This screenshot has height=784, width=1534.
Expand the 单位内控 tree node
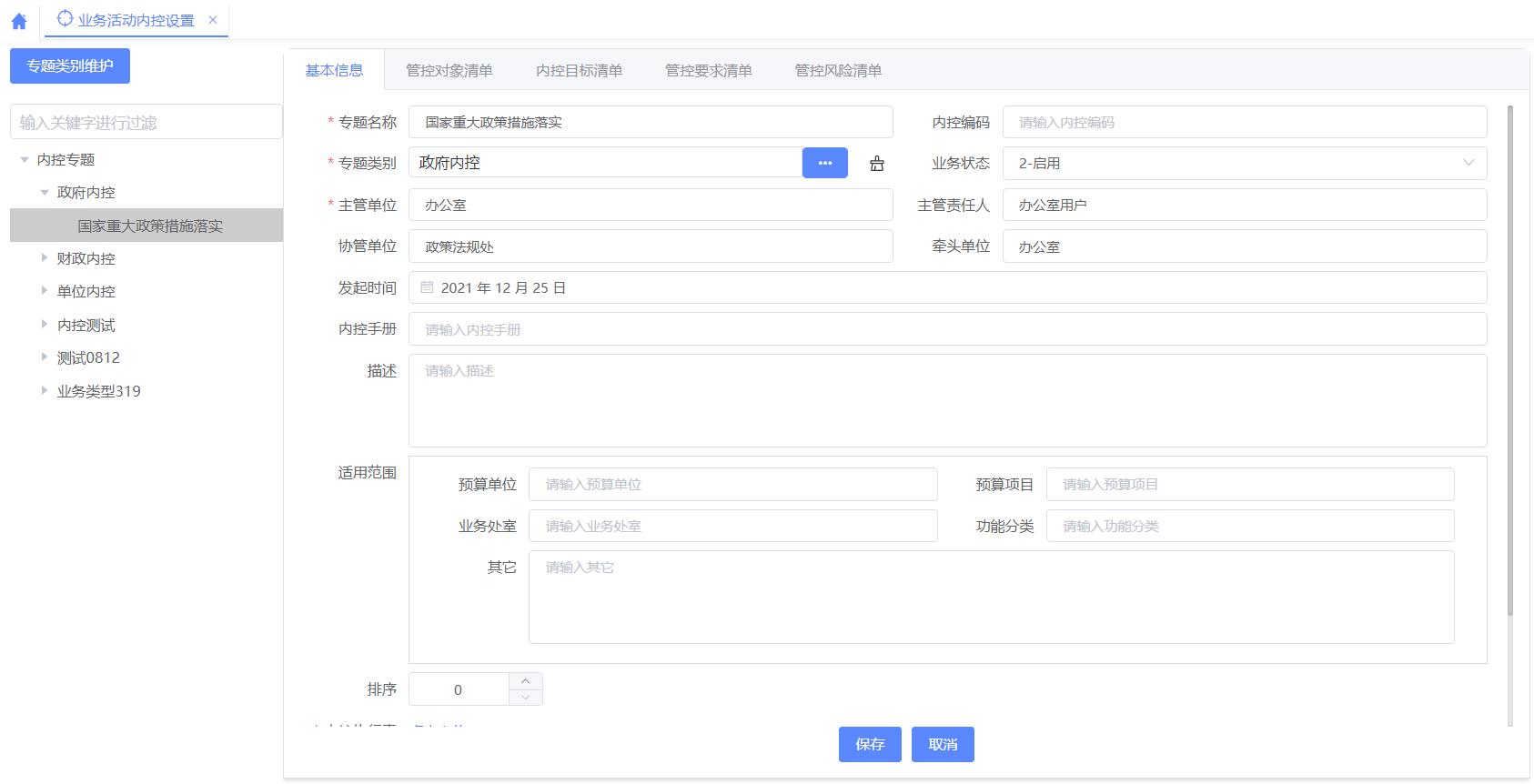(45, 291)
